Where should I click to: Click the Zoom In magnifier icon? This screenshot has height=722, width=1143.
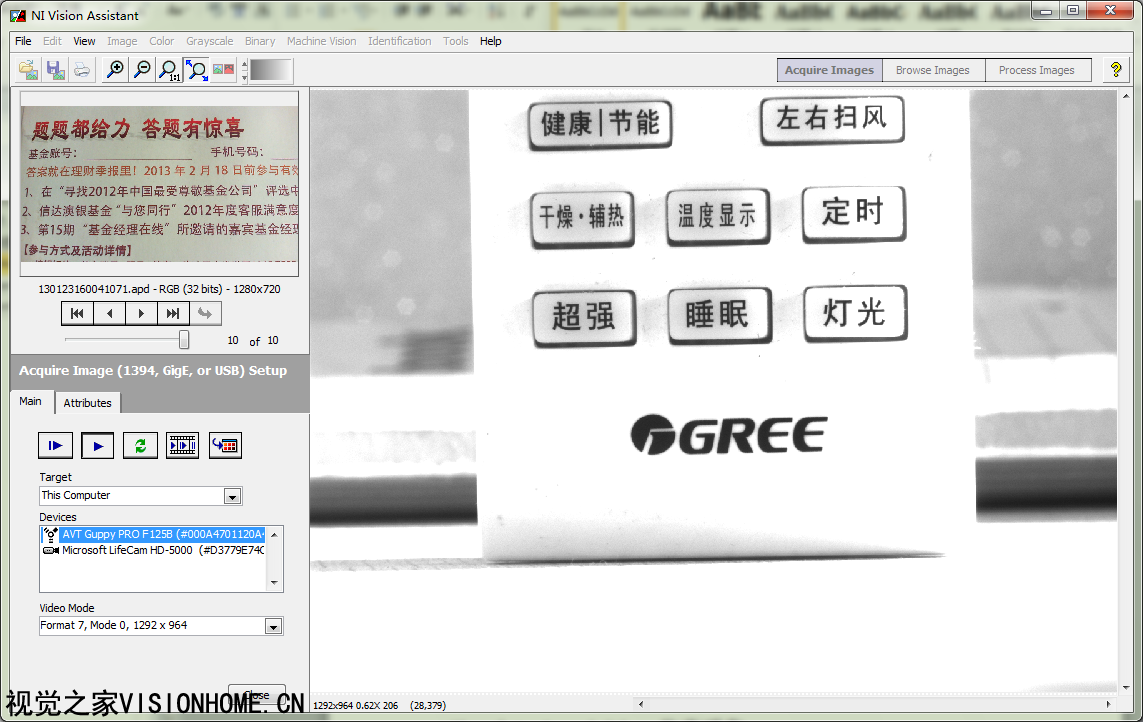tap(115, 70)
